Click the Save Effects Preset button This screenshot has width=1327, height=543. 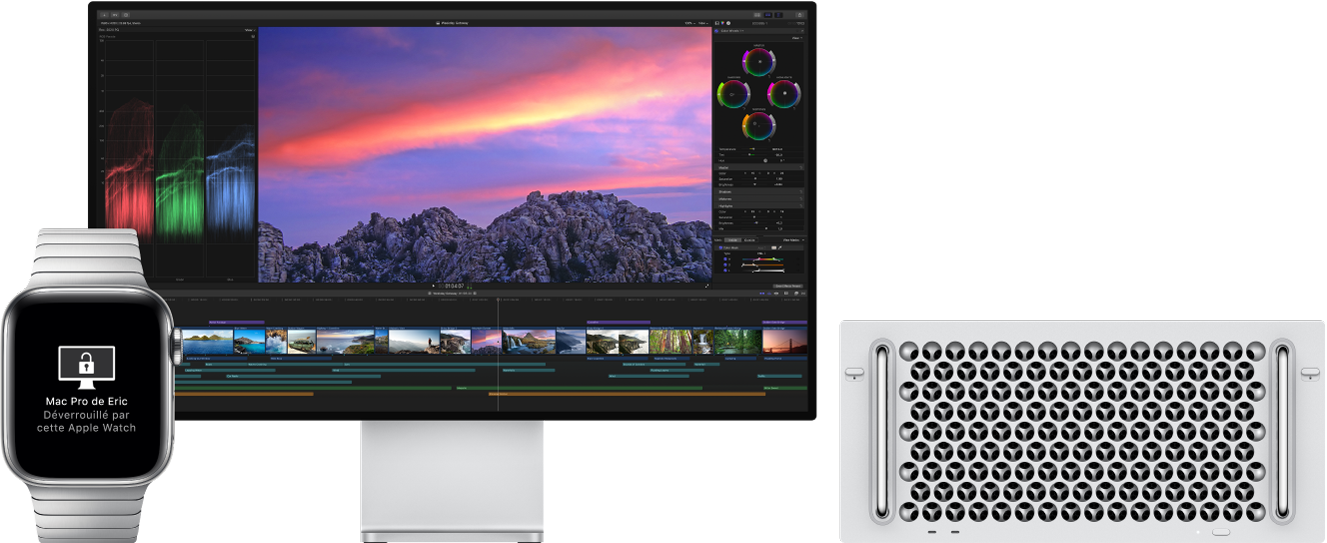tap(789, 285)
